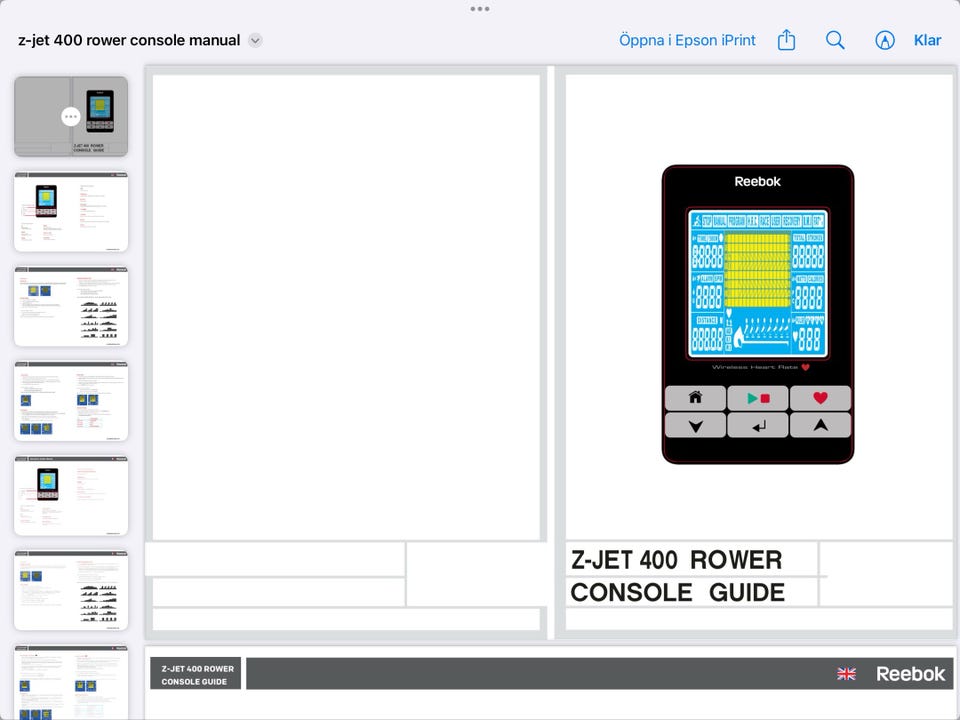This screenshot has height=720, width=960.
Task: Click the enter arrow on the console image
Action: coord(758,426)
